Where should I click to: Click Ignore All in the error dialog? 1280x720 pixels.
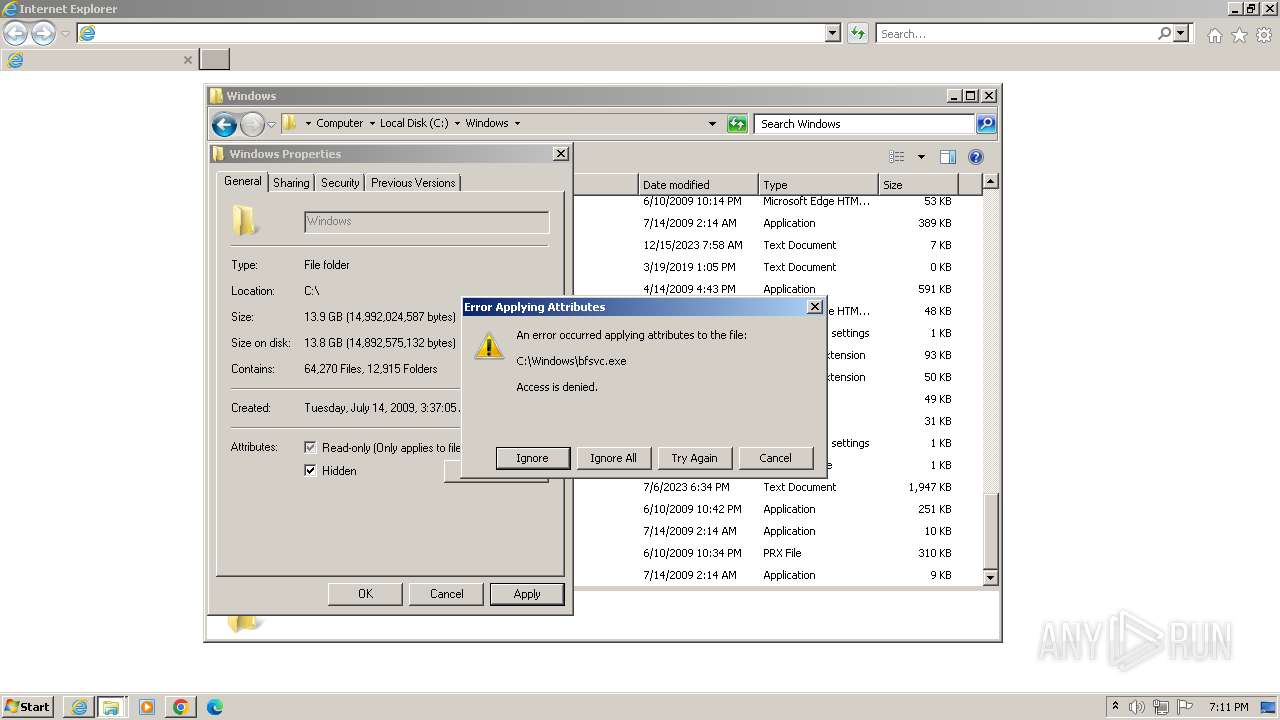pos(613,458)
